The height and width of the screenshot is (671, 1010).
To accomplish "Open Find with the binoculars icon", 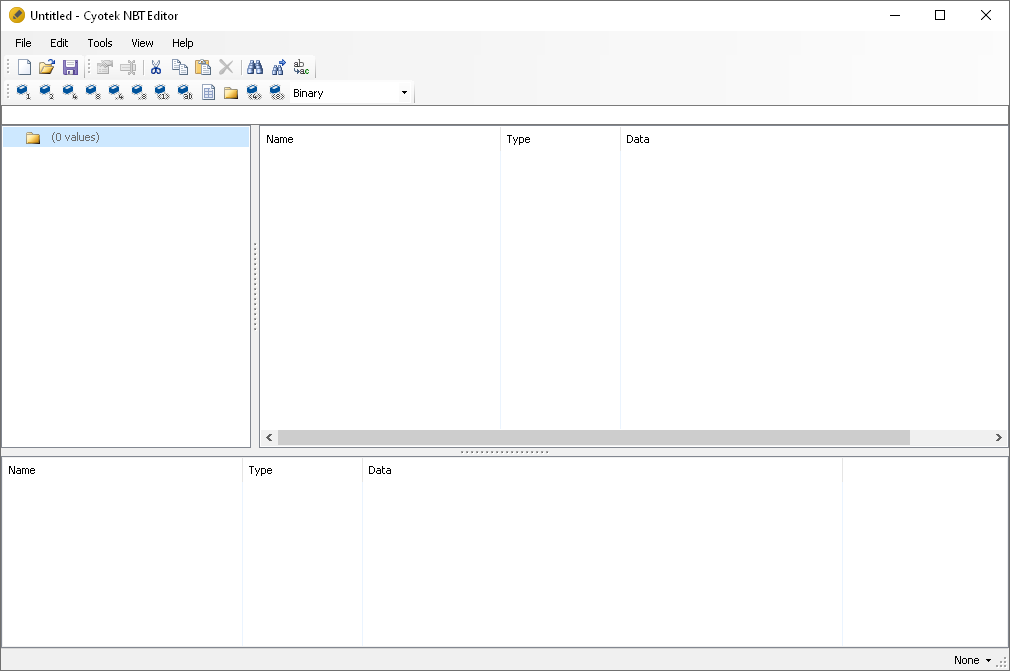I will click(255, 67).
